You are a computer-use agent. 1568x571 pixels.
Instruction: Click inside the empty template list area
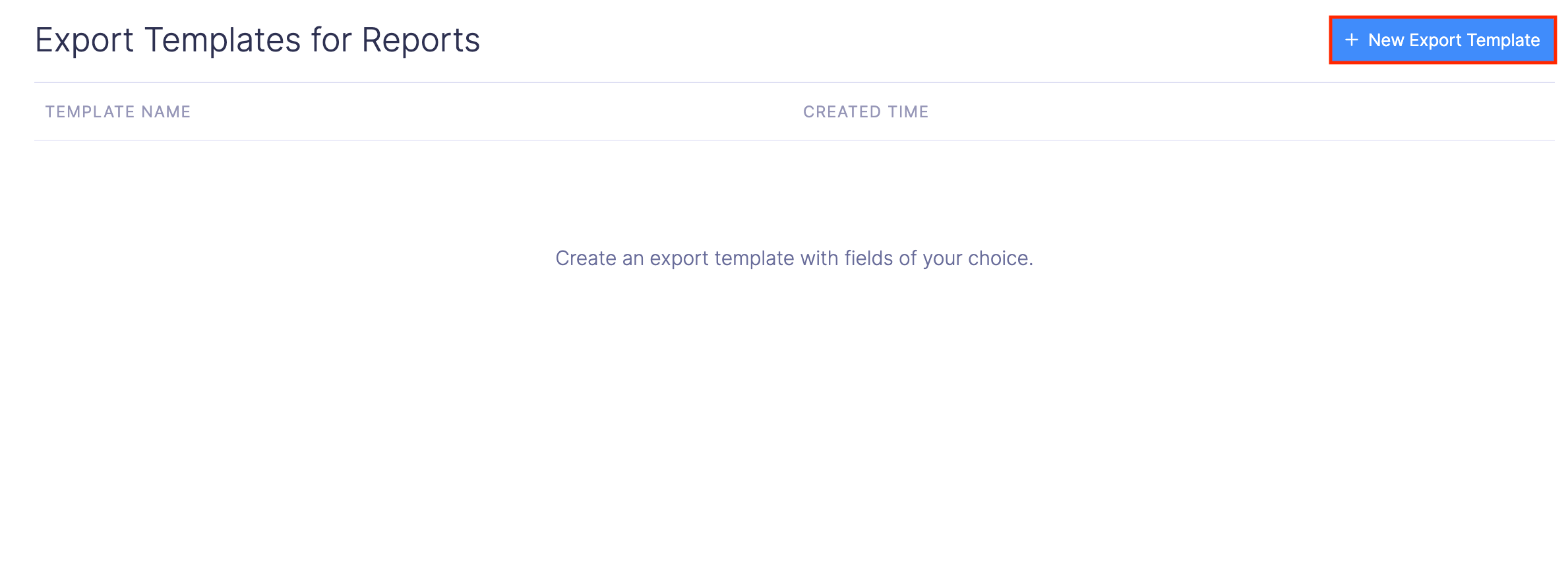pyautogui.click(x=784, y=396)
